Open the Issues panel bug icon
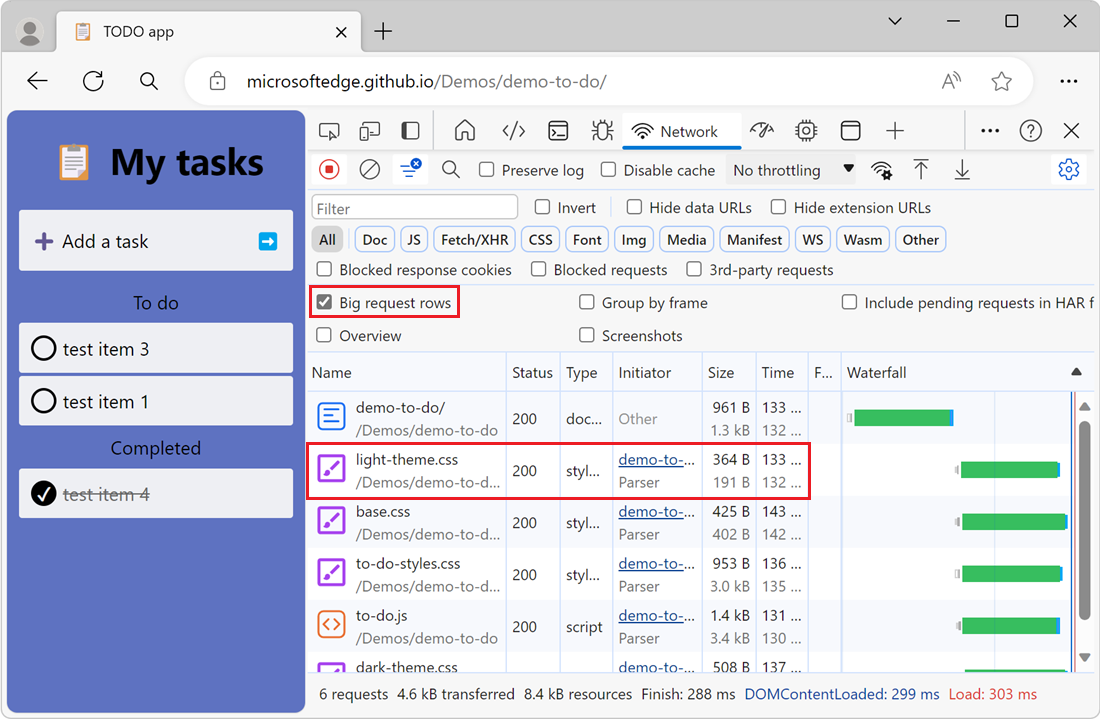Screen dimensions: 1100x719 click(602, 130)
